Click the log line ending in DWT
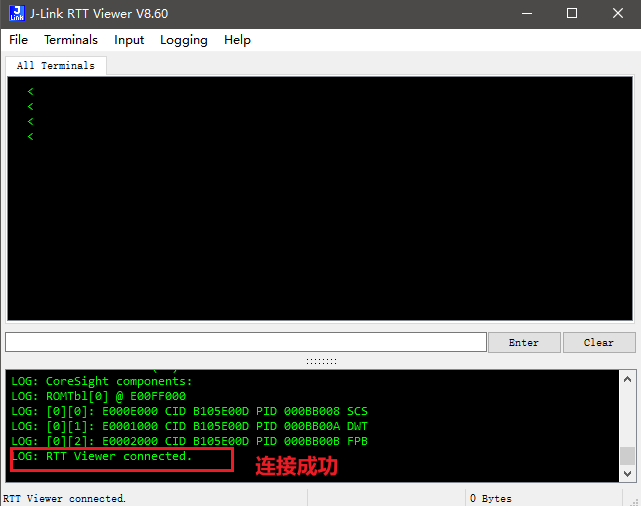Viewport: 641px width, 506px height. [x=189, y=426]
